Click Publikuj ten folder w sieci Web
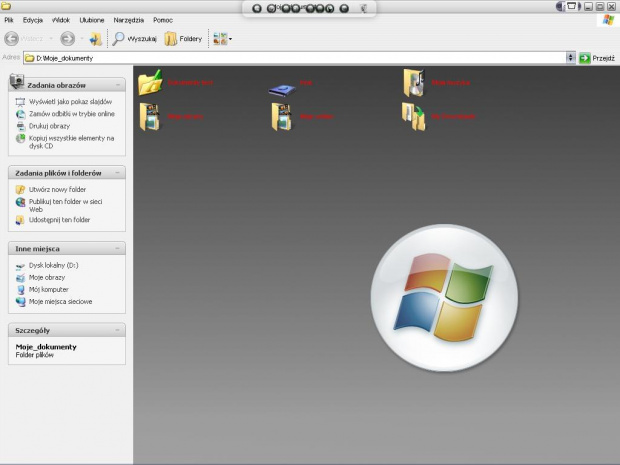 pos(66,205)
